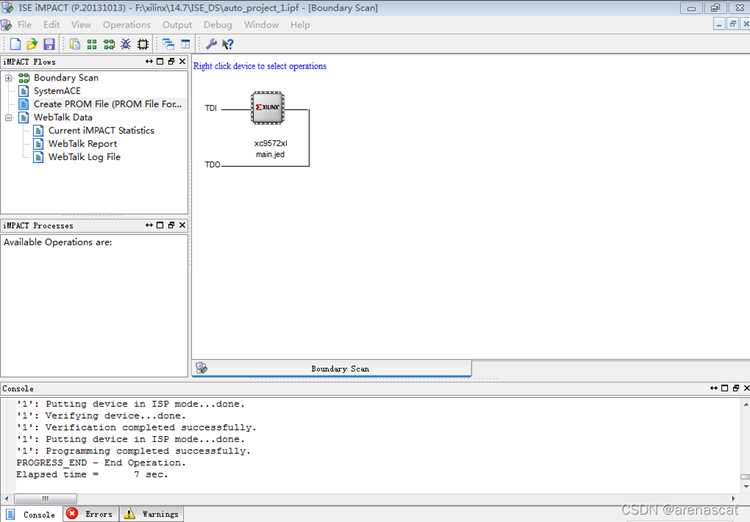Click the copy documents toolbar icon
The width and height of the screenshot is (750, 522).
click(x=75, y=44)
